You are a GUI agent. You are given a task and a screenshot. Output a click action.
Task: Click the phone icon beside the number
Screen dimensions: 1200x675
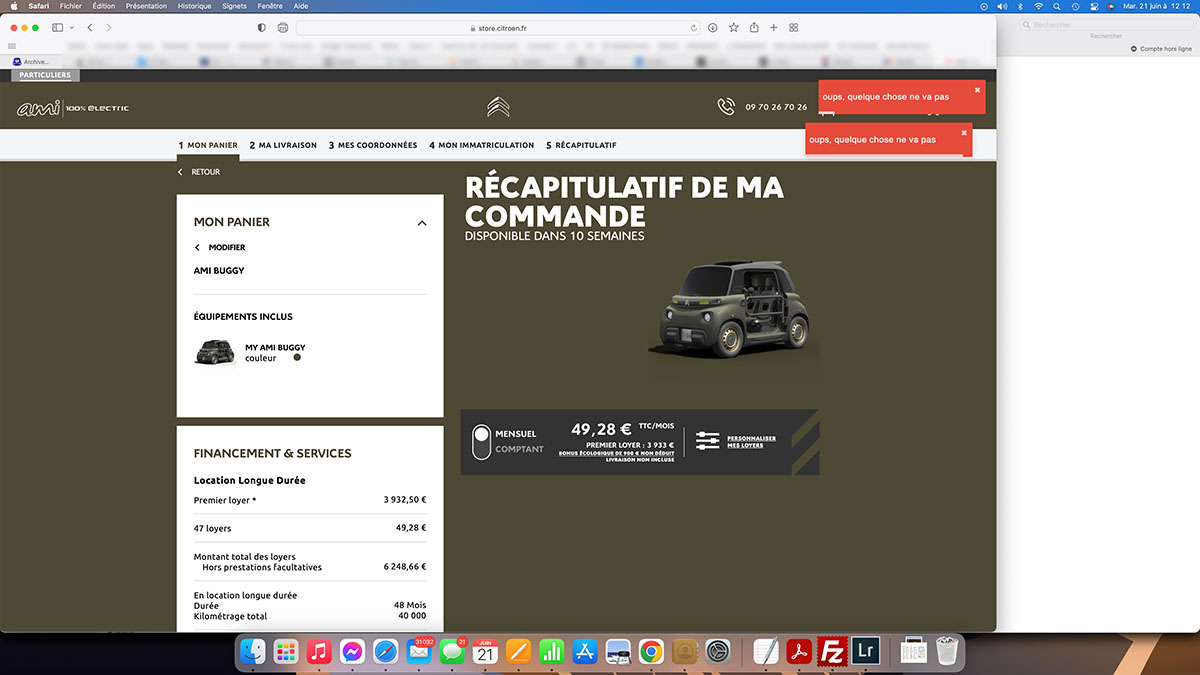tap(726, 107)
